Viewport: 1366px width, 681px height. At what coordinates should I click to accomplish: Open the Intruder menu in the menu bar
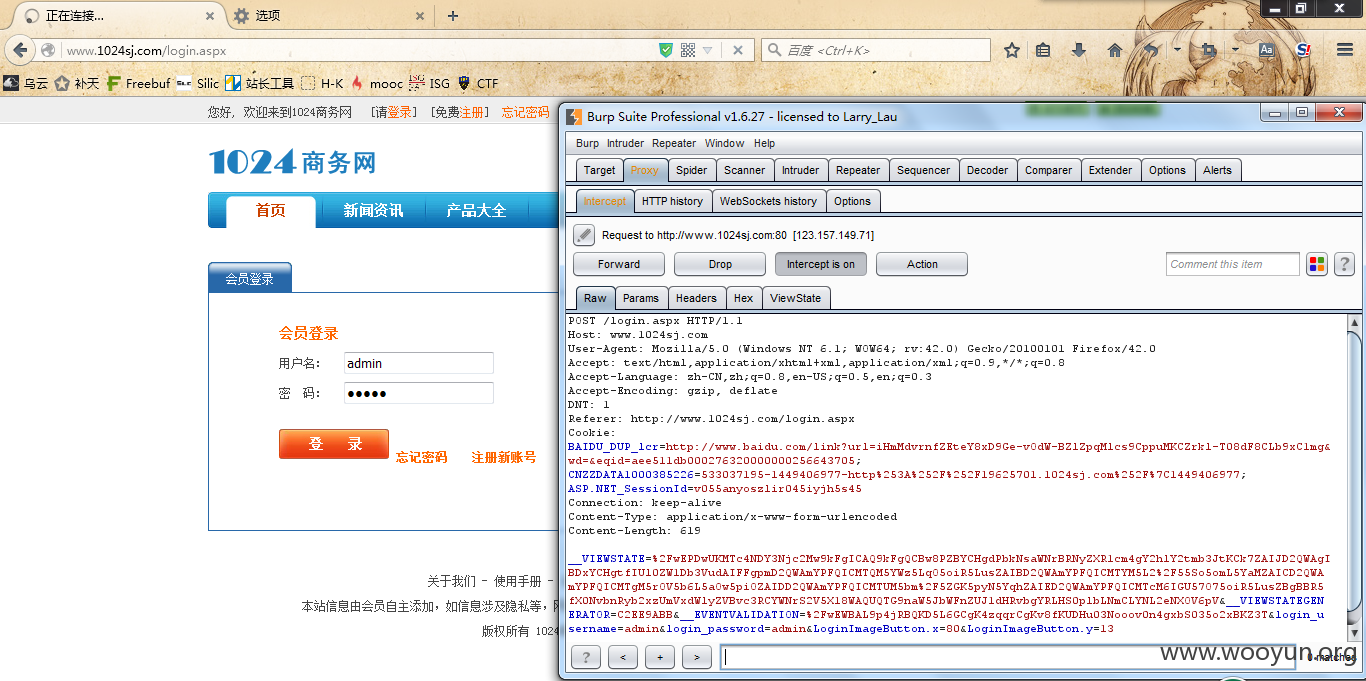coord(625,143)
